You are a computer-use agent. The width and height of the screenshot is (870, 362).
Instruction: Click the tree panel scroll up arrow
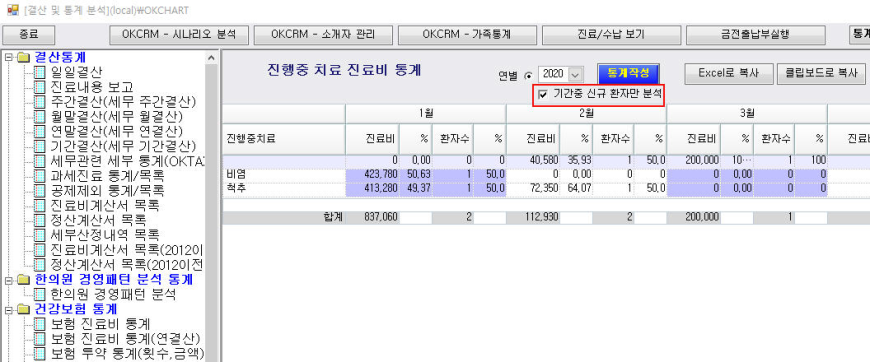point(211,58)
